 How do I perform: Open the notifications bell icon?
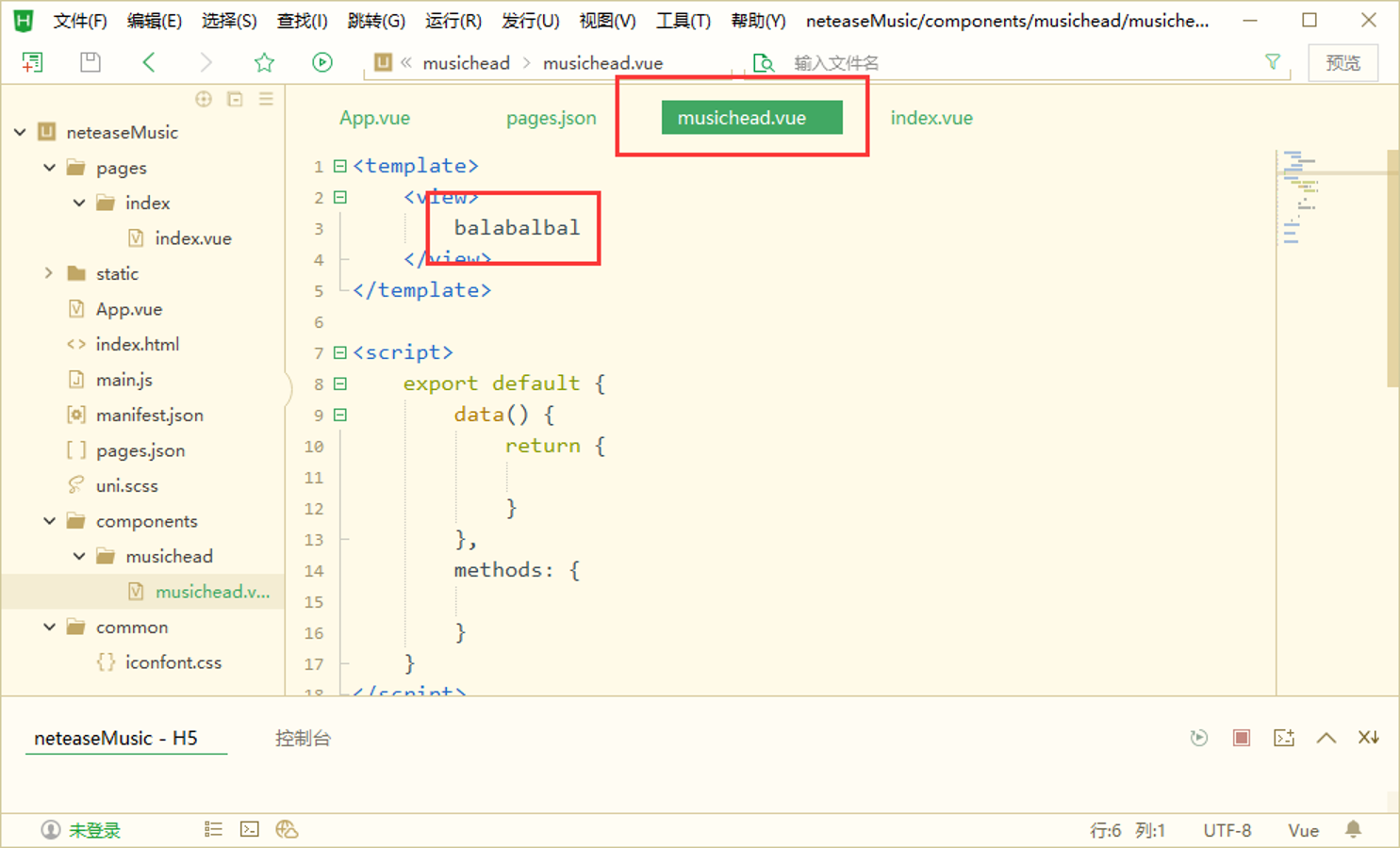pos(1354,829)
